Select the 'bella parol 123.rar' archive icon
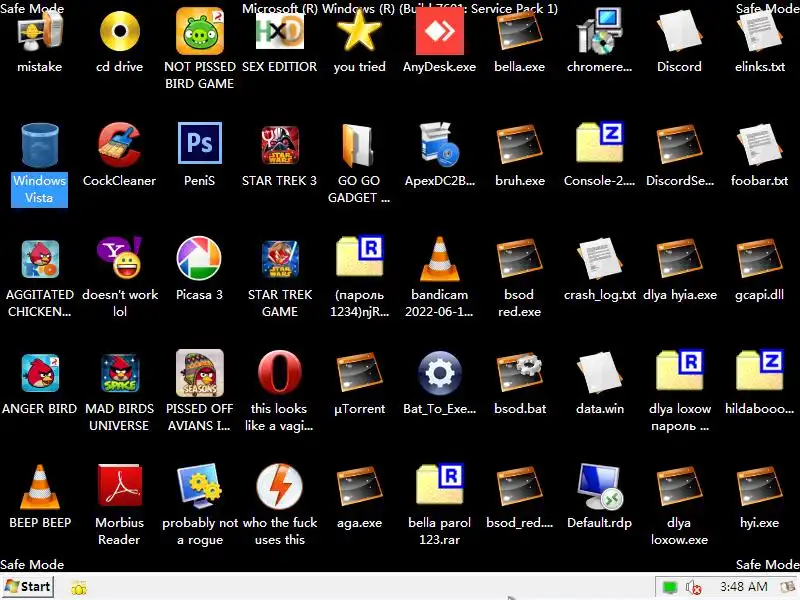The width and height of the screenshot is (800, 600). pos(439,484)
